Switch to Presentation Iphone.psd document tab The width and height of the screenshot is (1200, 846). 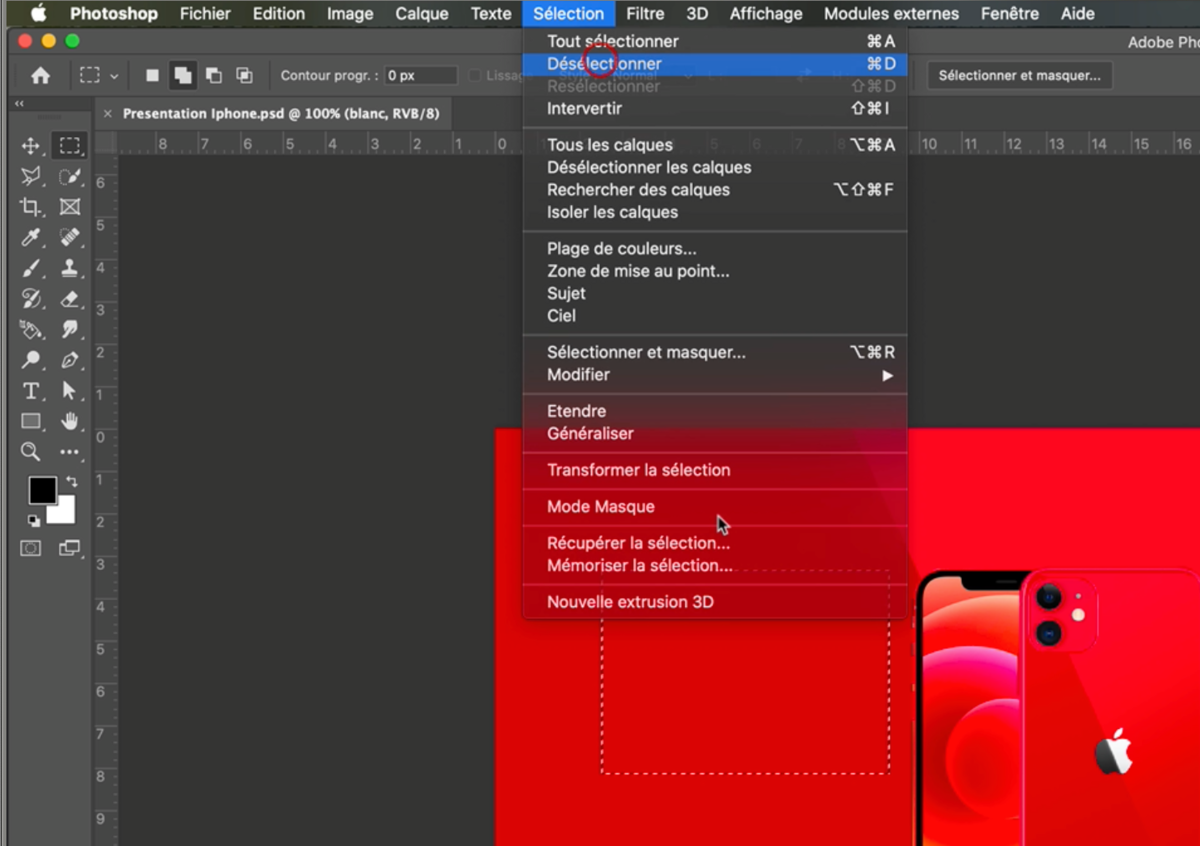point(280,114)
